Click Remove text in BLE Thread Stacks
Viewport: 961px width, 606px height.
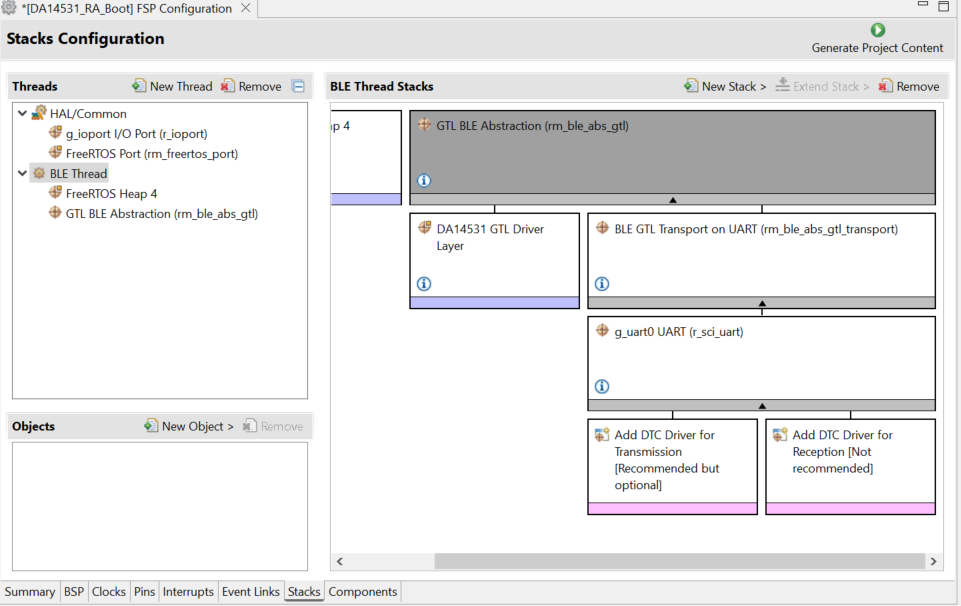pyautogui.click(x=917, y=86)
